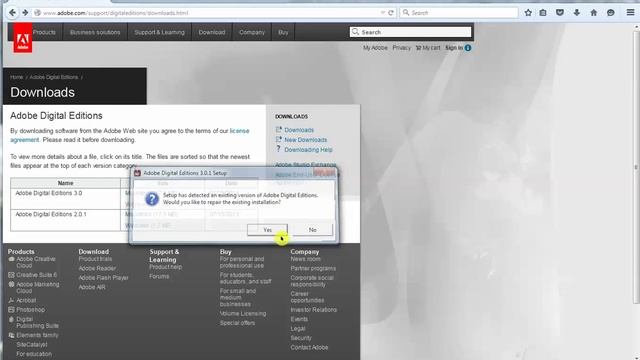640x360 pixels.
Task: Open the Business solutions menu
Action: point(95,32)
